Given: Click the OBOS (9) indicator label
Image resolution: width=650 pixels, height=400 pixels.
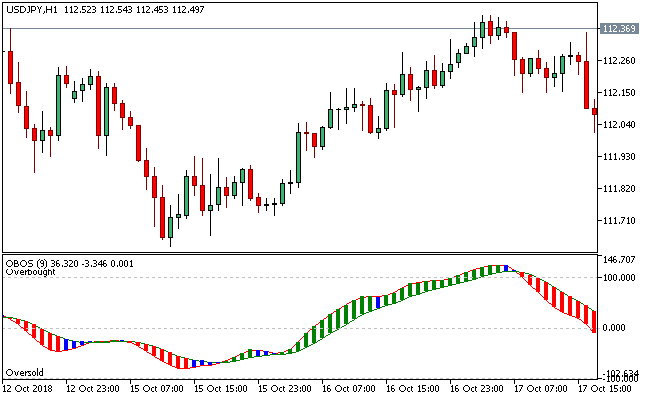Looking at the screenshot, I should [x=25, y=261].
